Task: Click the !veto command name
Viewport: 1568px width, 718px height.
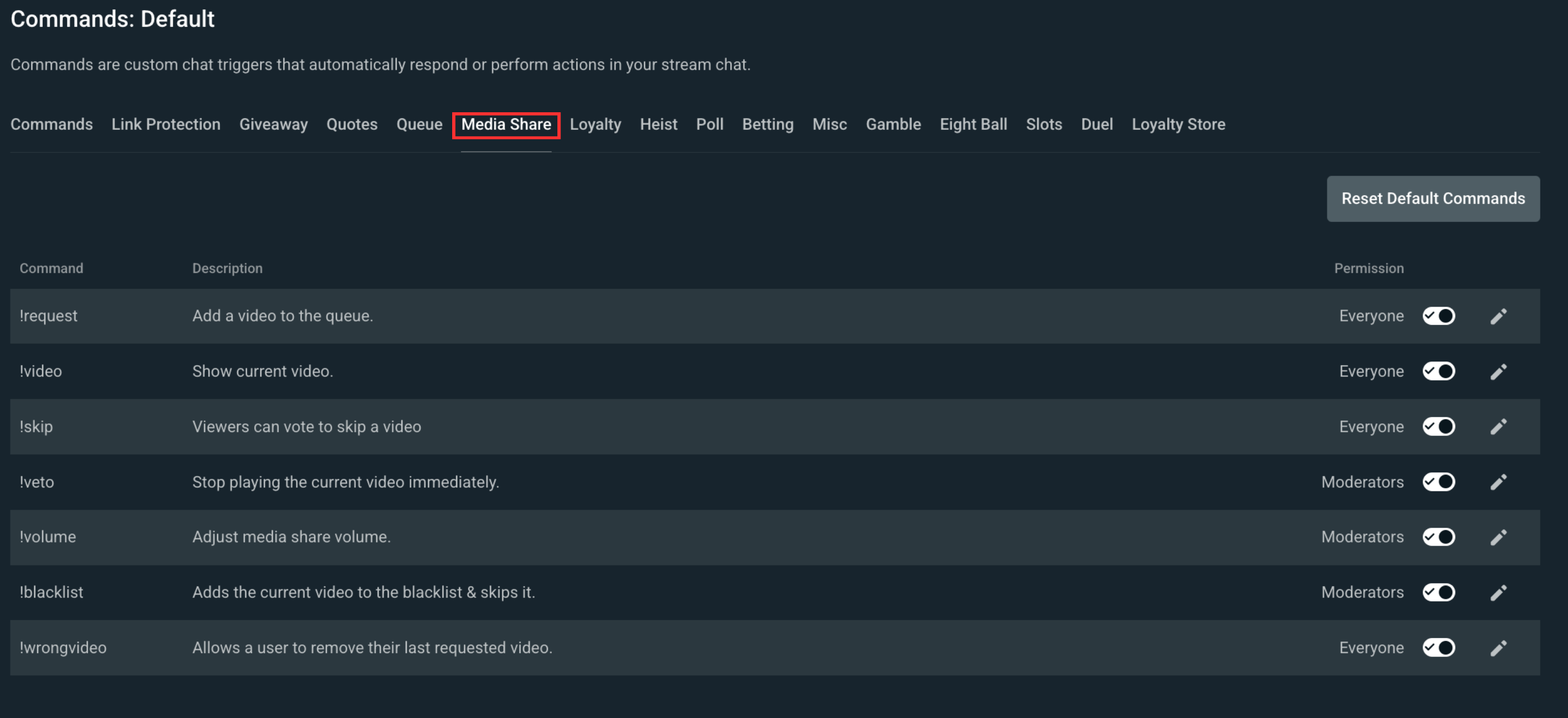Action: [37, 482]
